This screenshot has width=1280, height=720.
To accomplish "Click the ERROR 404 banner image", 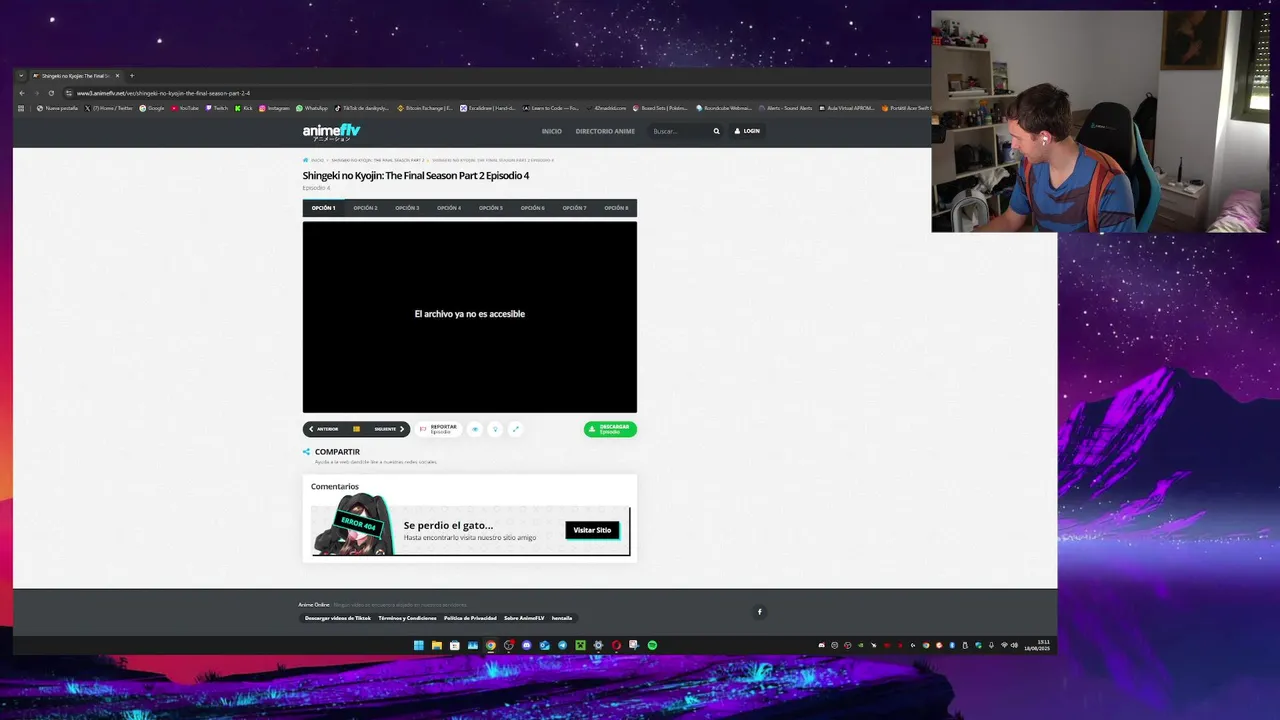I will point(352,525).
